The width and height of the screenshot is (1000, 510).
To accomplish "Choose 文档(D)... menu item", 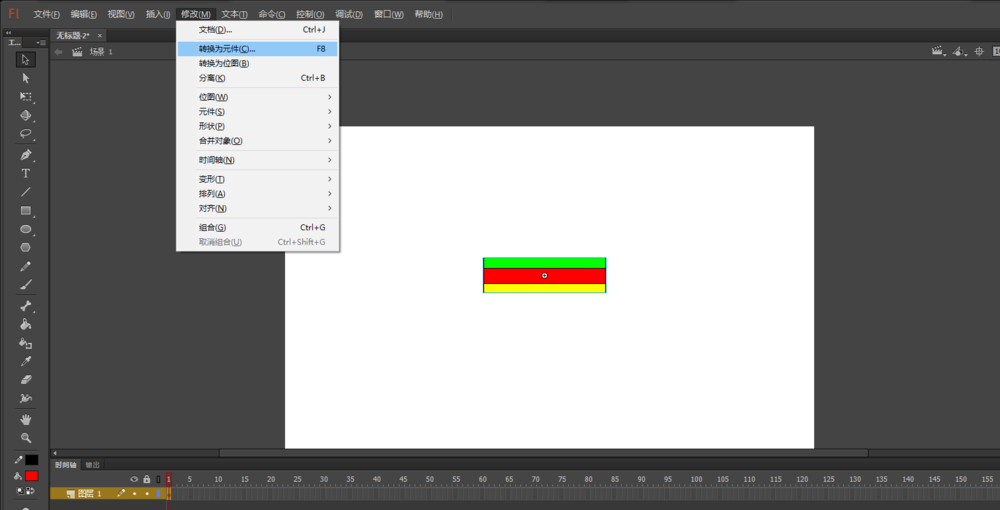I will (258, 29).
